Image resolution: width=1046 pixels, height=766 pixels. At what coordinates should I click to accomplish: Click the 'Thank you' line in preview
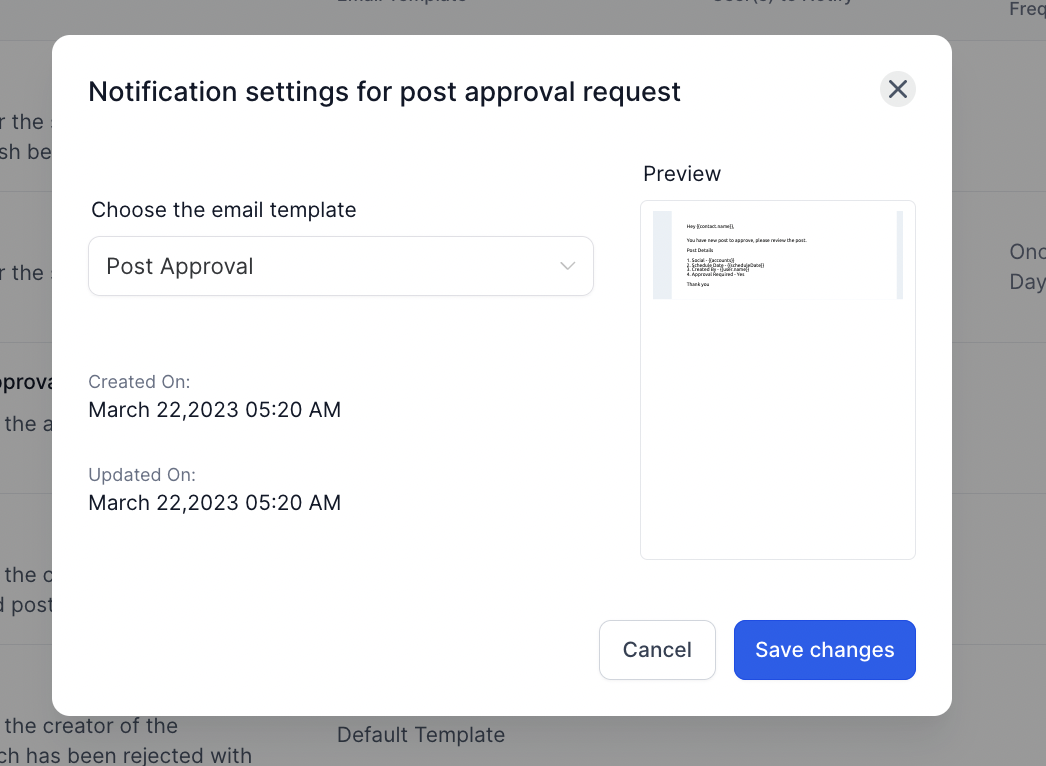pyautogui.click(x=698, y=284)
